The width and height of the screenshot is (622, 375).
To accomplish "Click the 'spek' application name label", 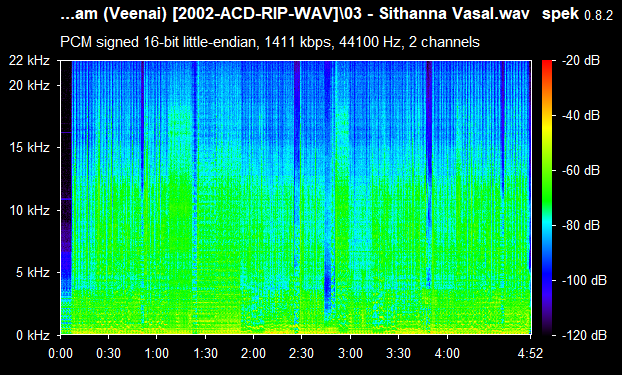I will pyautogui.click(x=561, y=14).
